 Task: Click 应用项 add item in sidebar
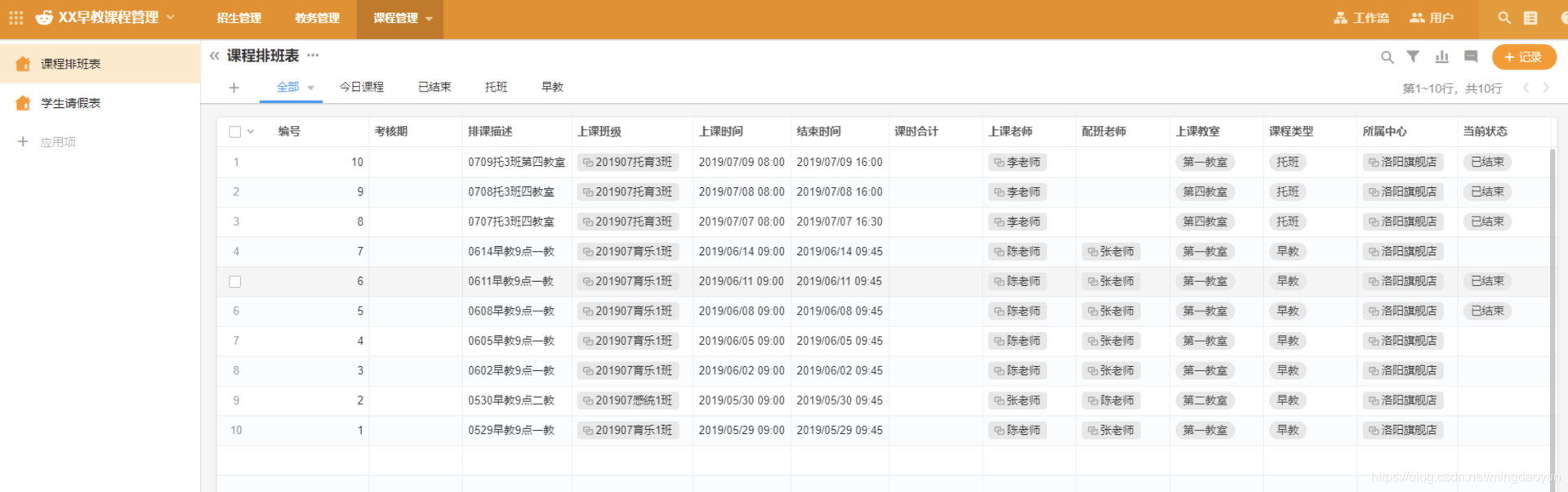[x=47, y=142]
